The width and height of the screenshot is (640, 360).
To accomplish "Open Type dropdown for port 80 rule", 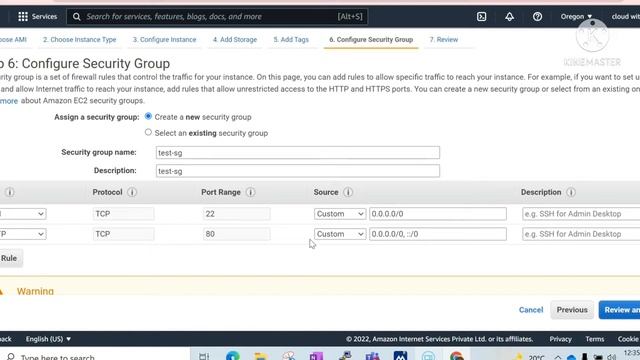I will click(22, 234).
